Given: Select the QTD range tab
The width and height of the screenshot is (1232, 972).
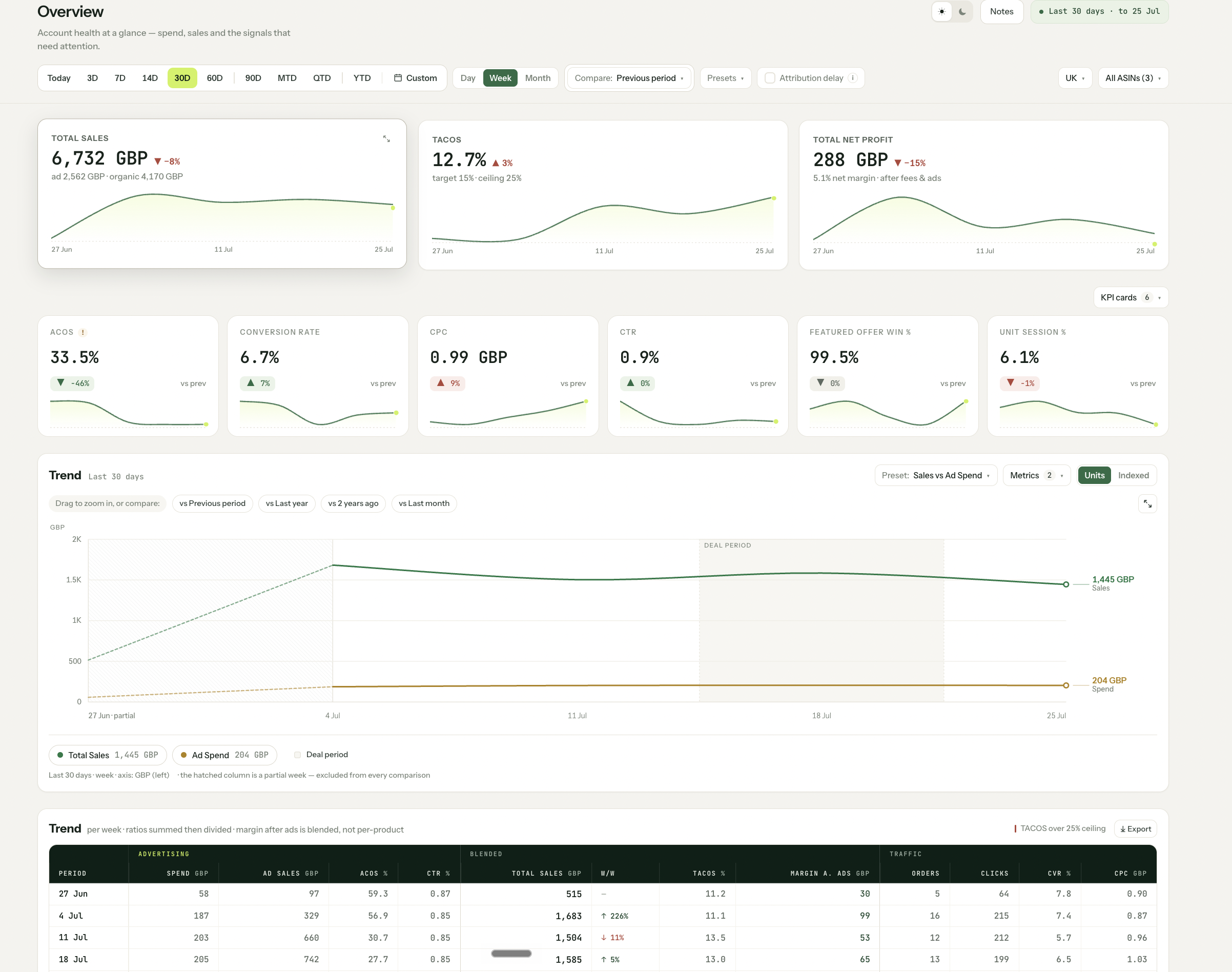Looking at the screenshot, I should click(x=321, y=78).
